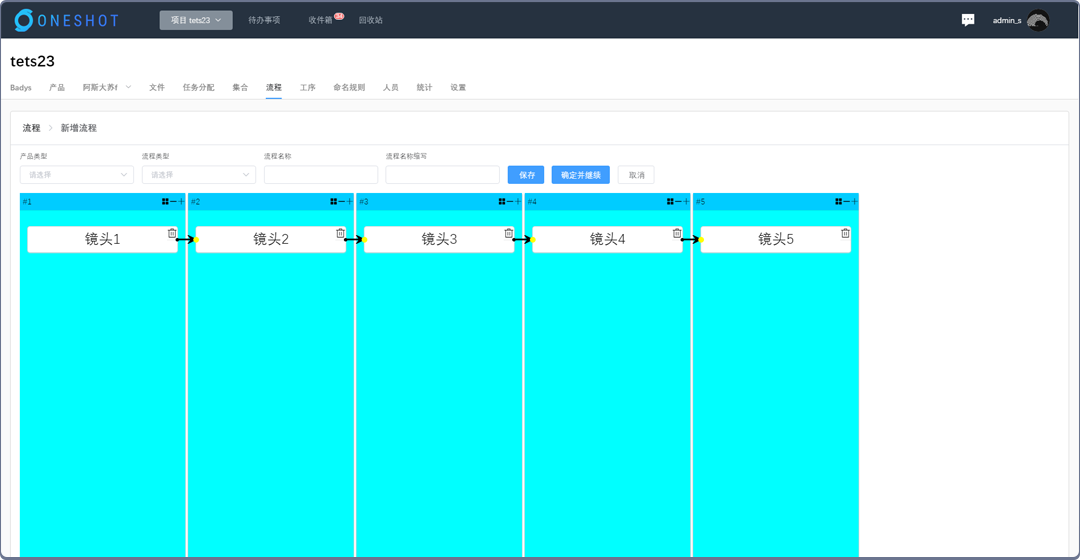Click the 保存 button
Screen dimensions: 1080x560
pyautogui.click(x=526, y=175)
